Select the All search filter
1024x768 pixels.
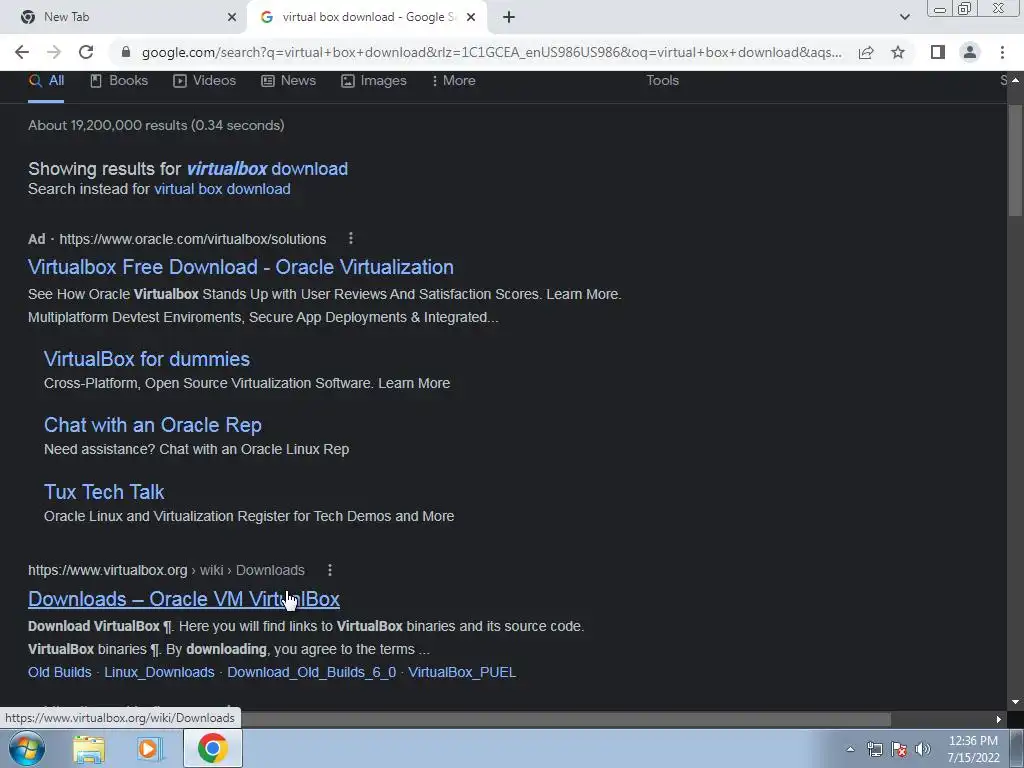pyautogui.click(x=46, y=80)
